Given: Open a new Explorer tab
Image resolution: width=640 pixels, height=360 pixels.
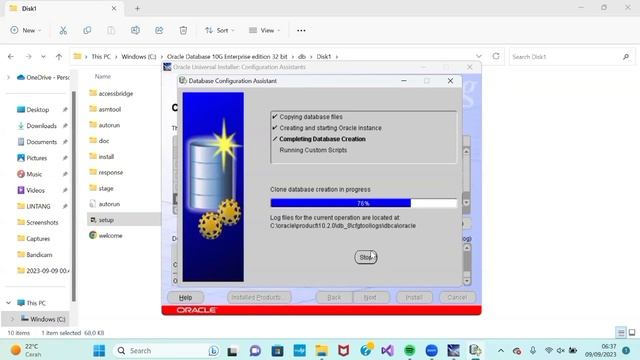Looking at the screenshot, I should [x=137, y=8].
